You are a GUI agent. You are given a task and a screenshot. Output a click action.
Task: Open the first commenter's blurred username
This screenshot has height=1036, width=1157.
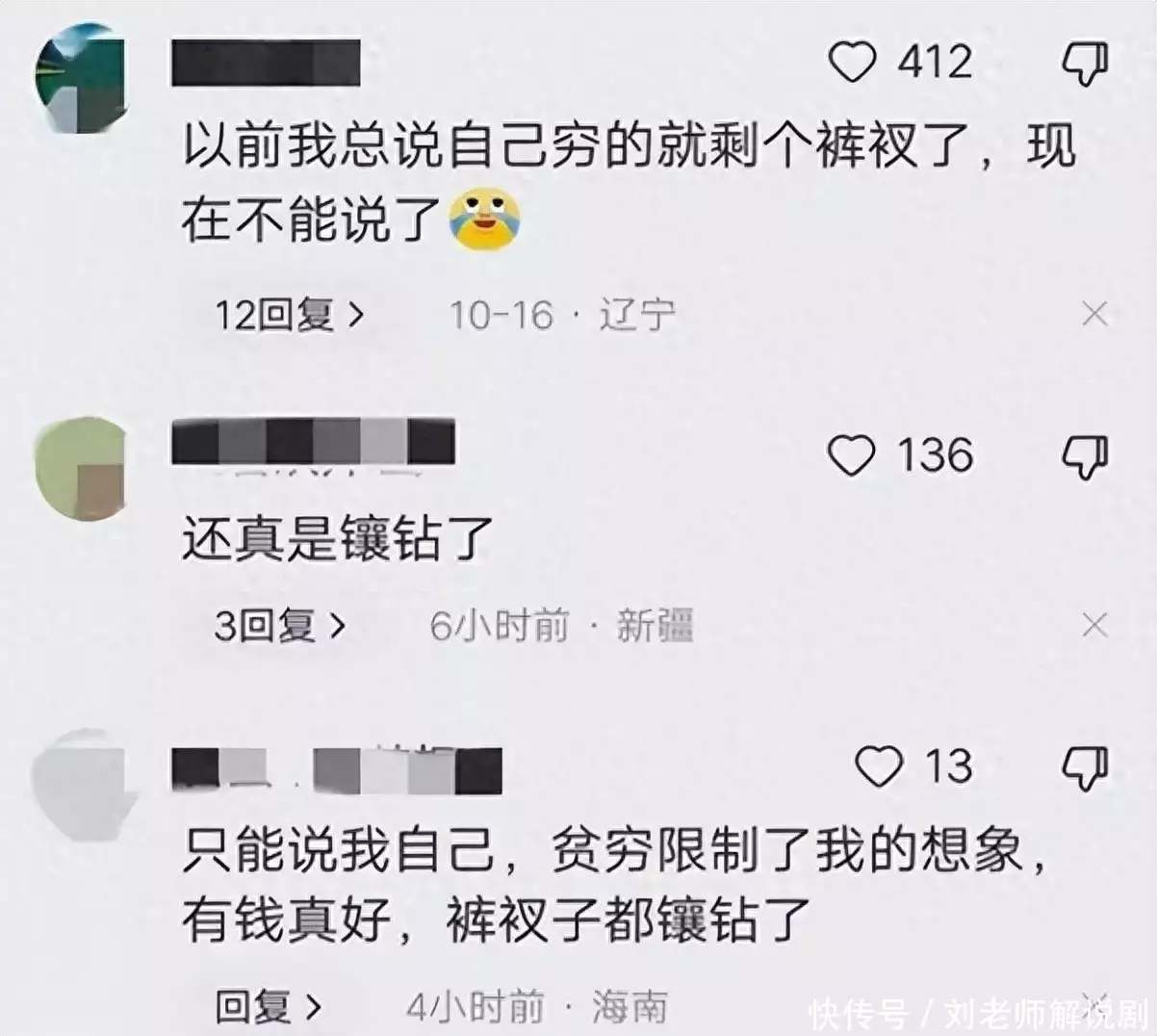(266, 63)
